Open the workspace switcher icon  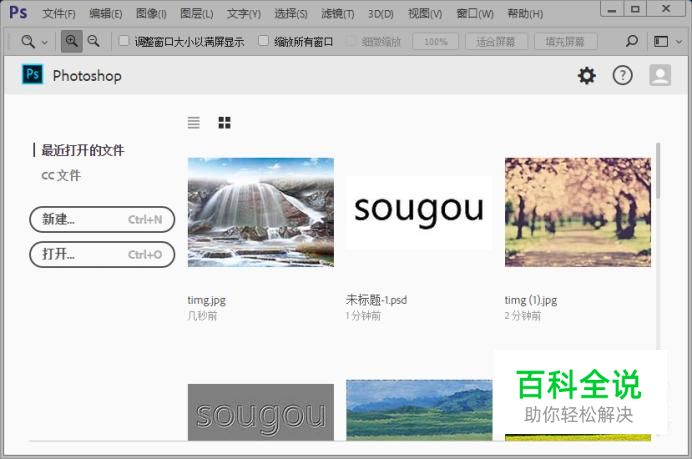point(661,41)
